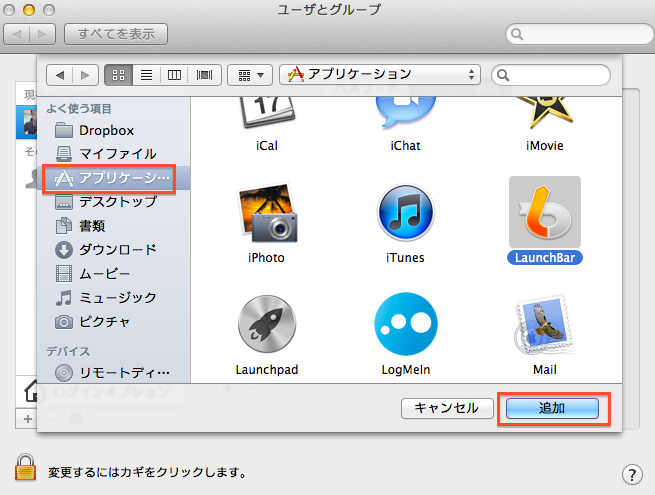This screenshot has width=655, height=495.
Task: Switch to Cover Flow view
Action: click(204, 75)
